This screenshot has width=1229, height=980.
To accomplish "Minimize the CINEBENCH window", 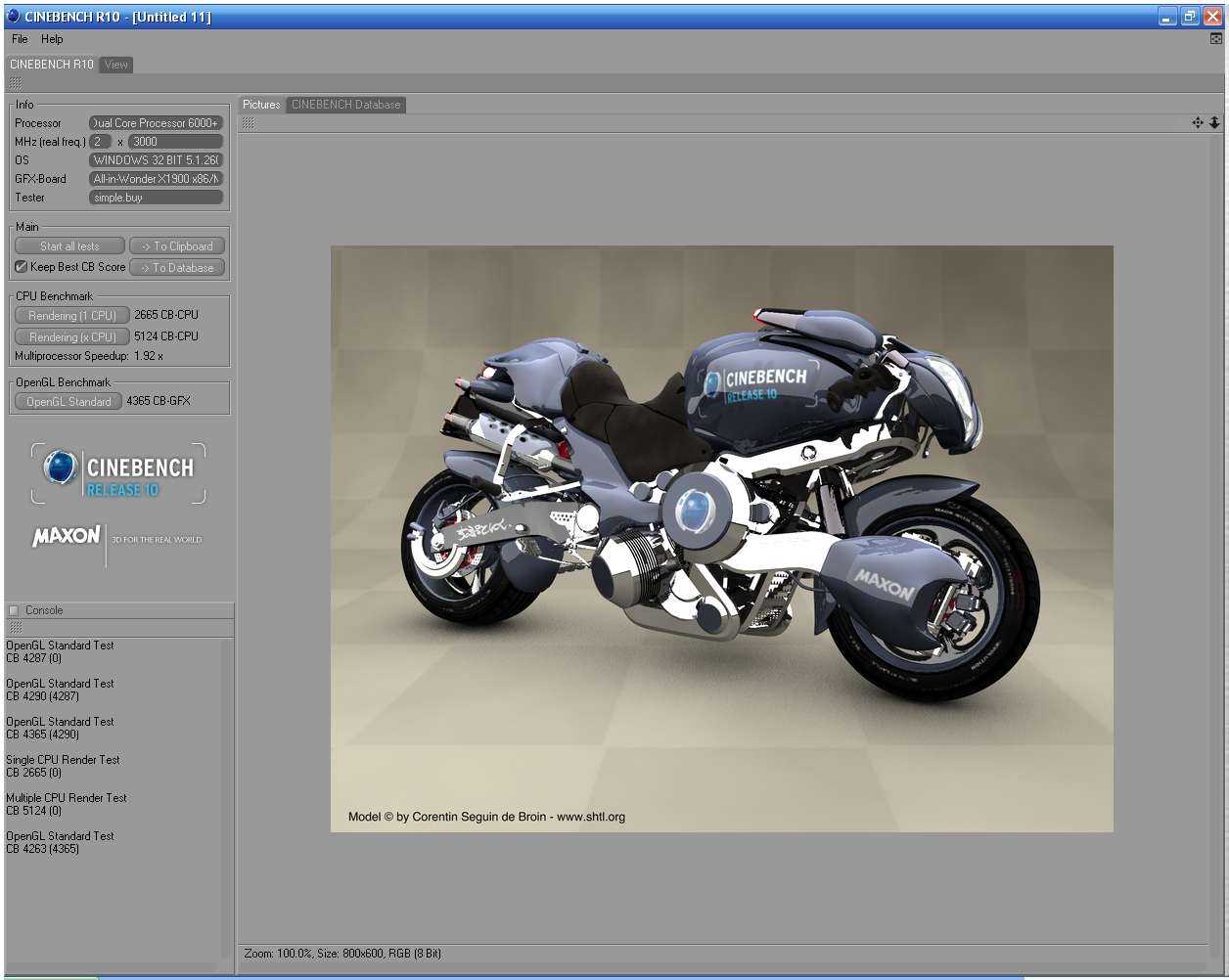I will pyautogui.click(x=1167, y=17).
